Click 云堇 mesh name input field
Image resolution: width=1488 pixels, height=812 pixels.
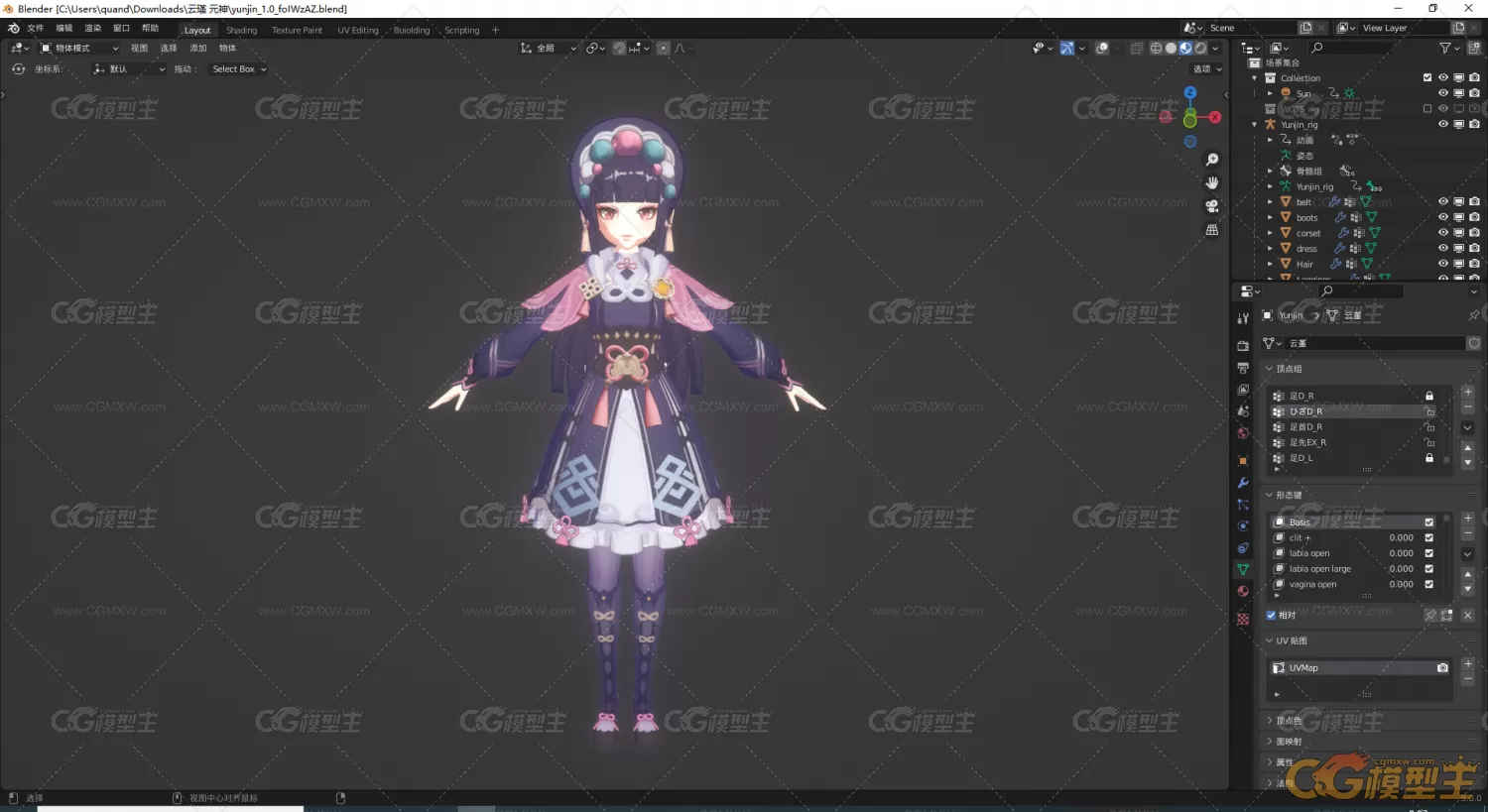tap(1373, 343)
